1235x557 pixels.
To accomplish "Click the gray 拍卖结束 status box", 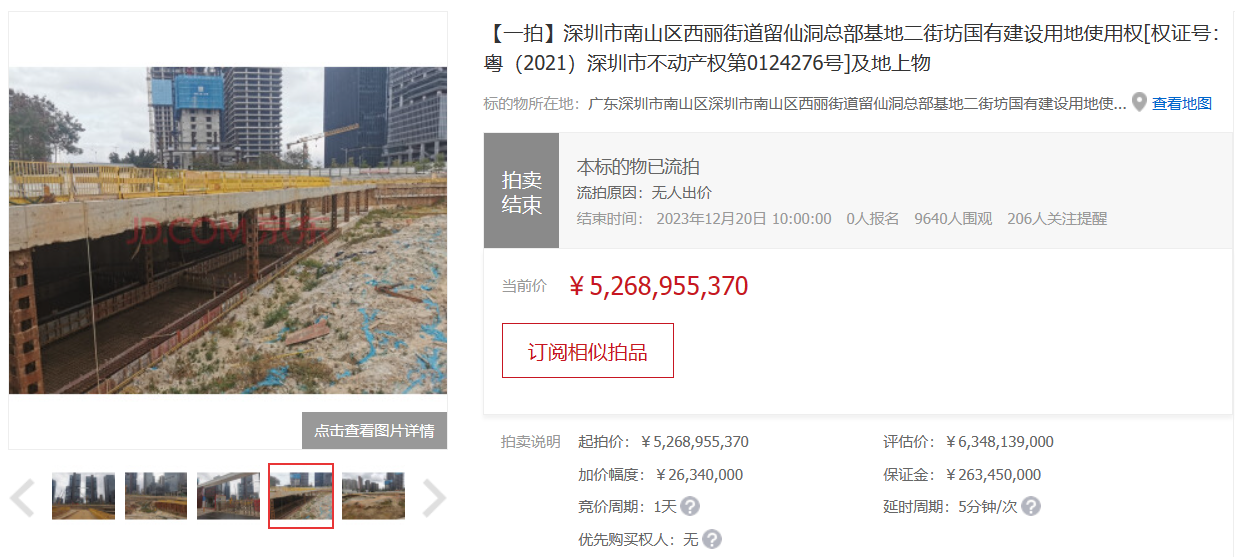I will [521, 191].
